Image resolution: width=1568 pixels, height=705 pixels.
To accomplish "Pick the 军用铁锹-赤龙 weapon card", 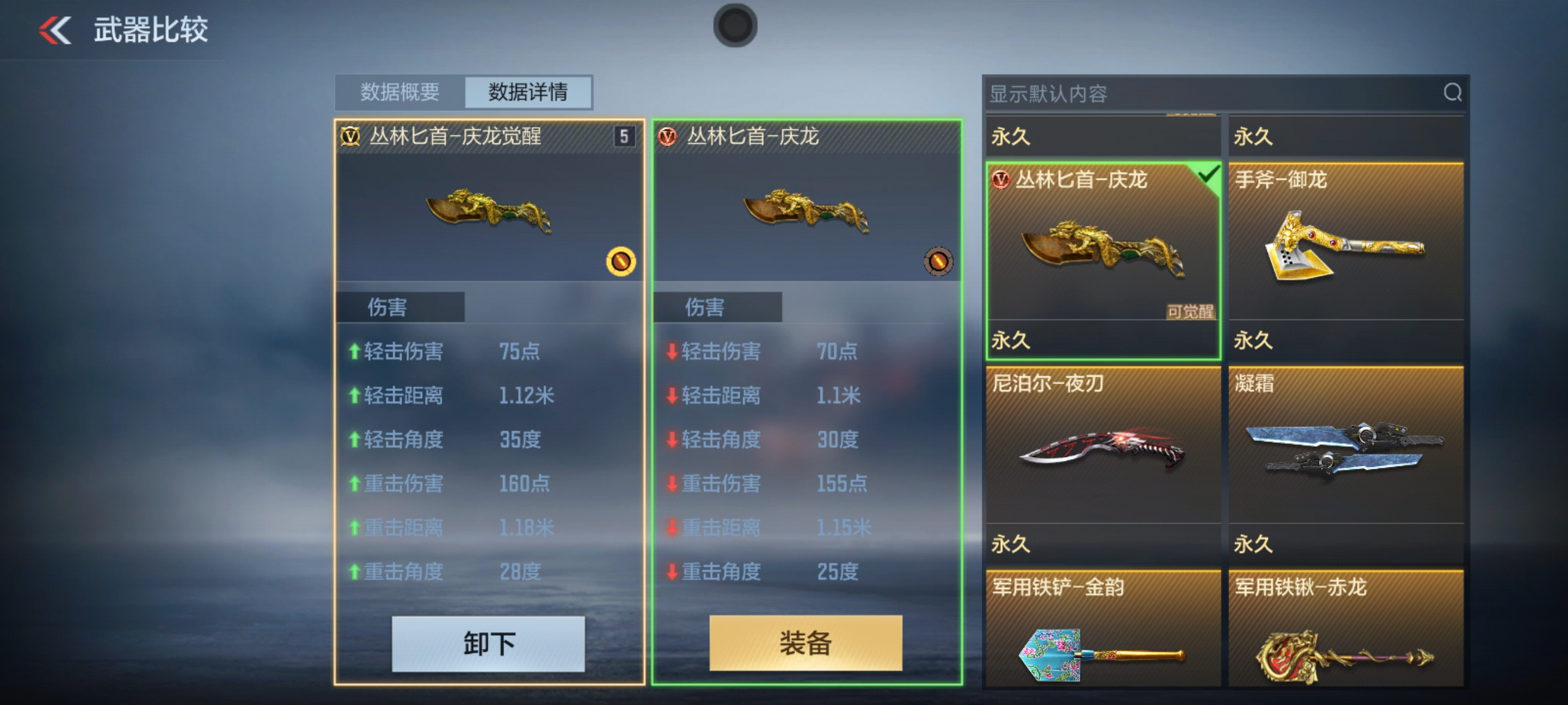I will [1346, 628].
